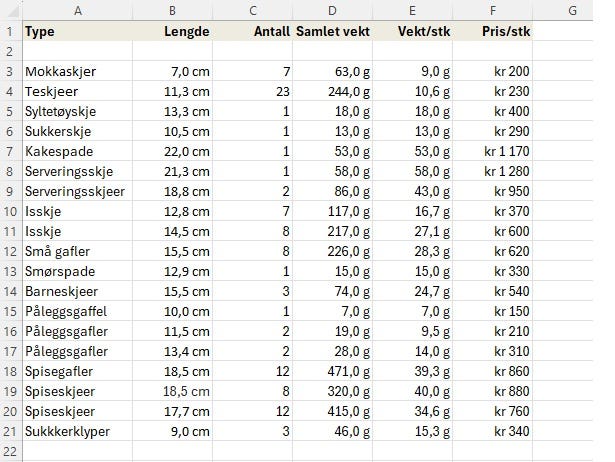615x462 pixels.
Task: Click the Select All corner triangle
Action: tap(10, 10)
